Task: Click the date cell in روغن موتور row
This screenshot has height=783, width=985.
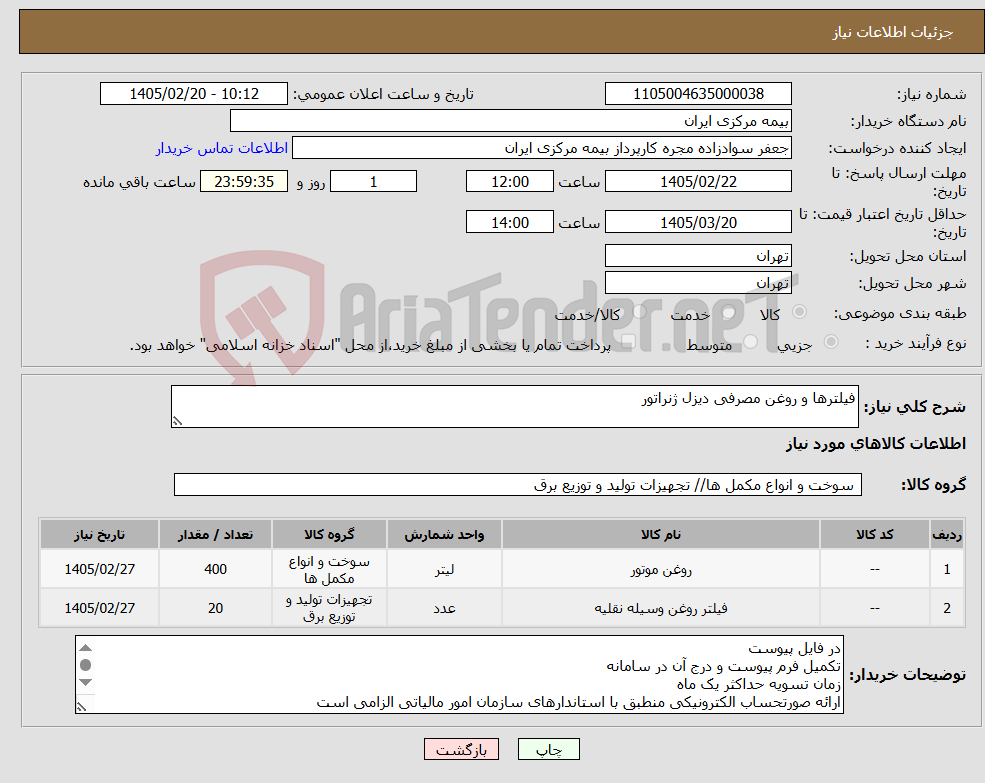Action: (x=99, y=569)
